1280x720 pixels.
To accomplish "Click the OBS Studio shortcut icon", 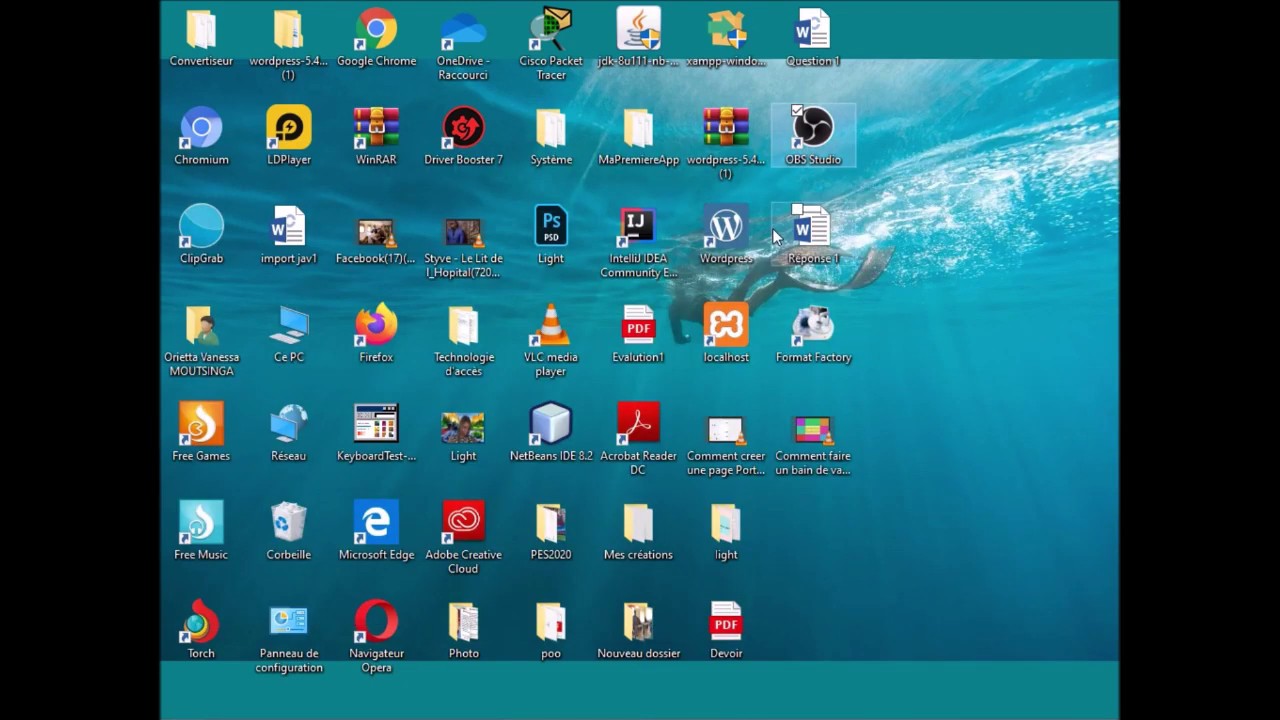I will coord(813,128).
